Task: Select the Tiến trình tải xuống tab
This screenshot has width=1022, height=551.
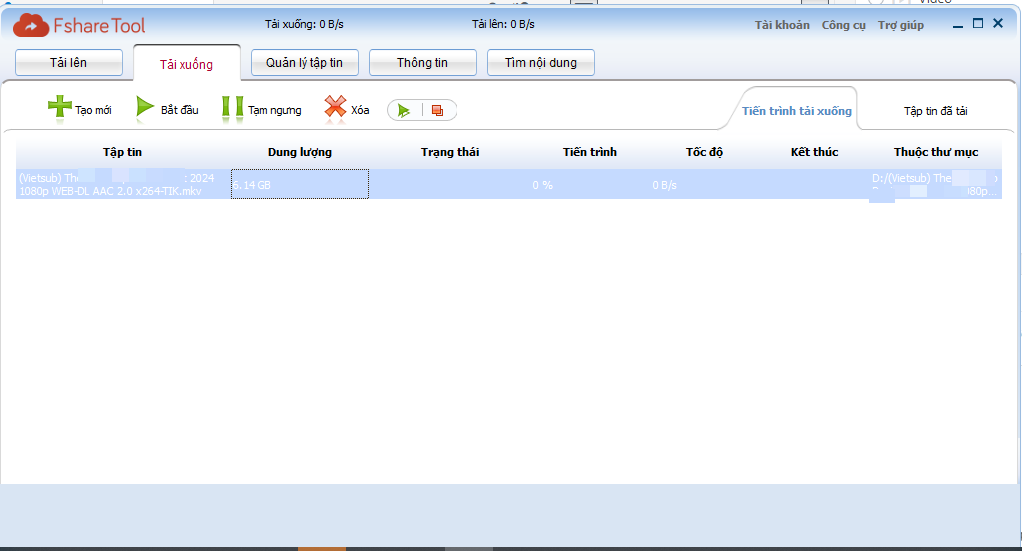Action: 797,110
